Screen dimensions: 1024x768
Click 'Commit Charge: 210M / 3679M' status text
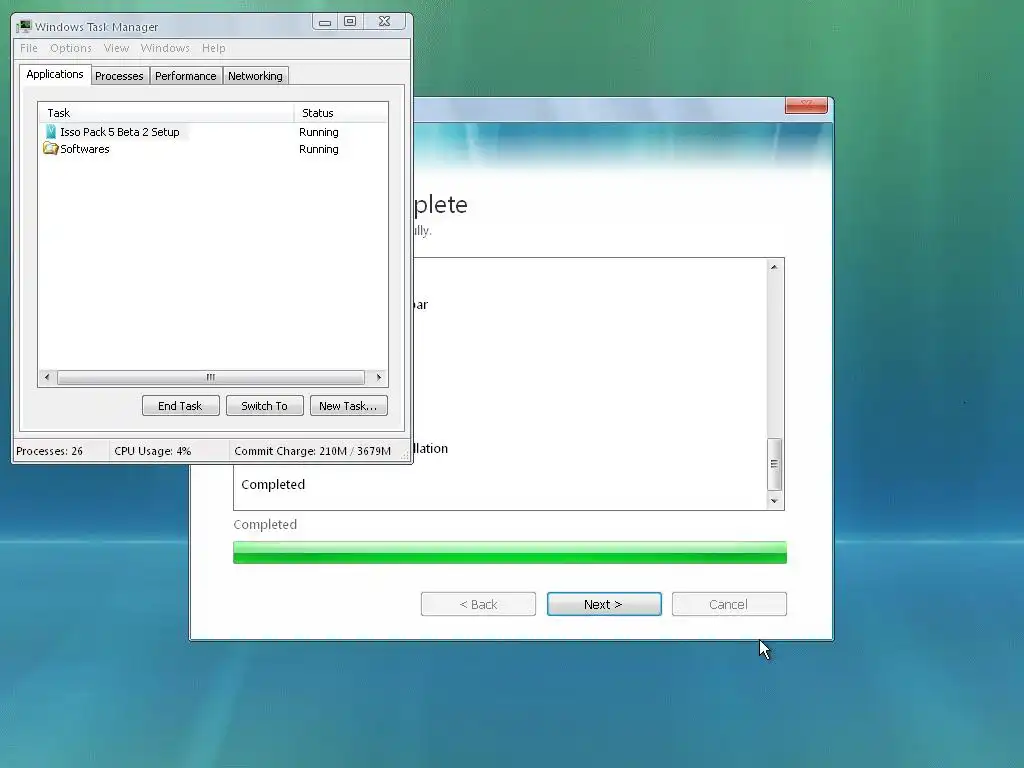pos(312,451)
